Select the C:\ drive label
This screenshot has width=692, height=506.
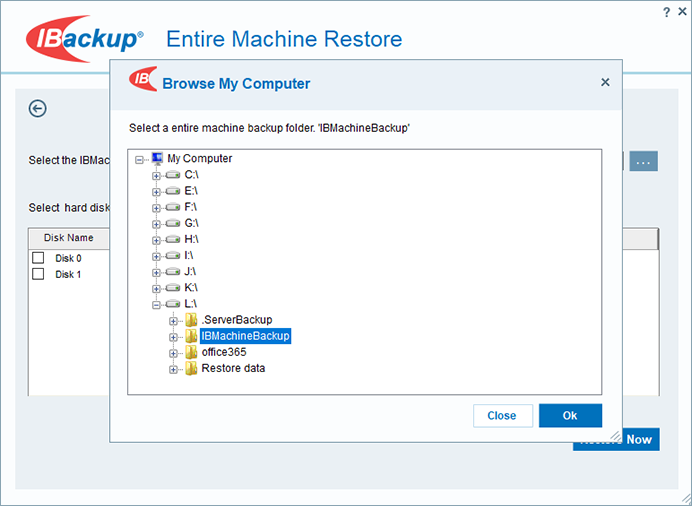pyautogui.click(x=192, y=175)
